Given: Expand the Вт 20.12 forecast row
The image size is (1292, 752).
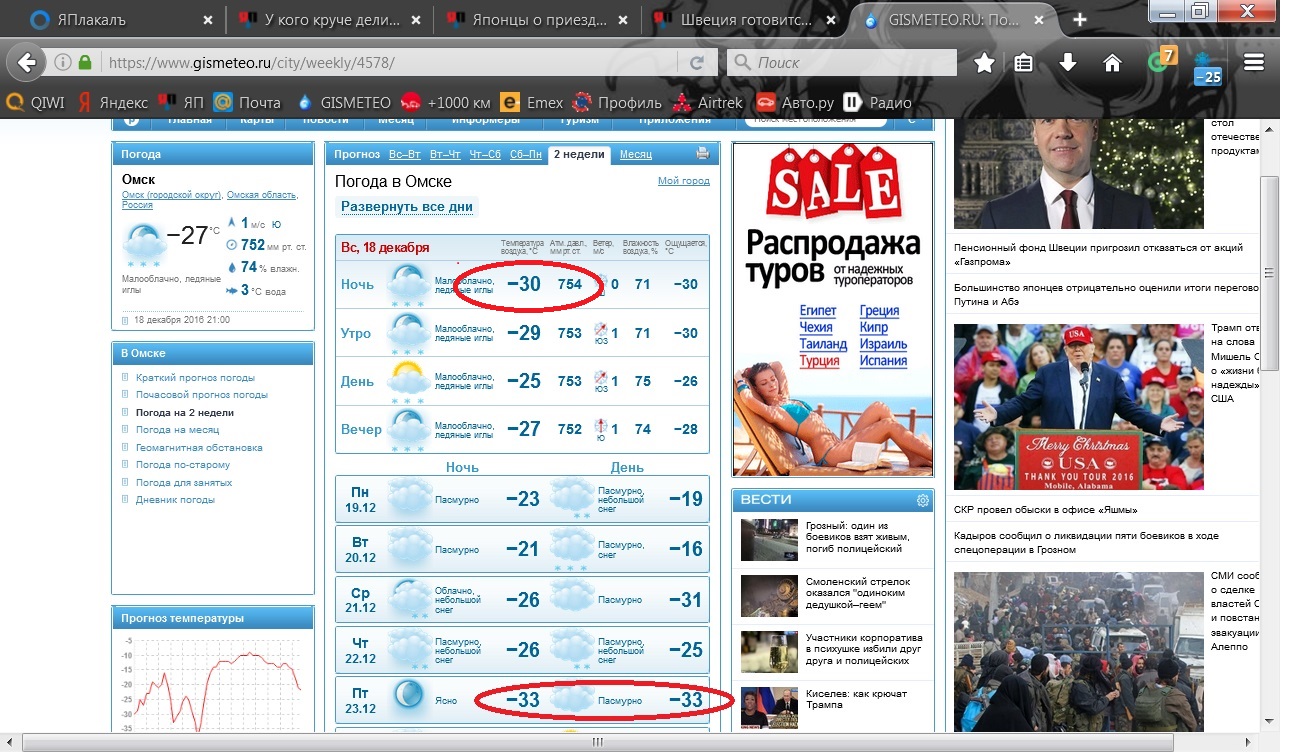Looking at the screenshot, I should pos(522,548).
